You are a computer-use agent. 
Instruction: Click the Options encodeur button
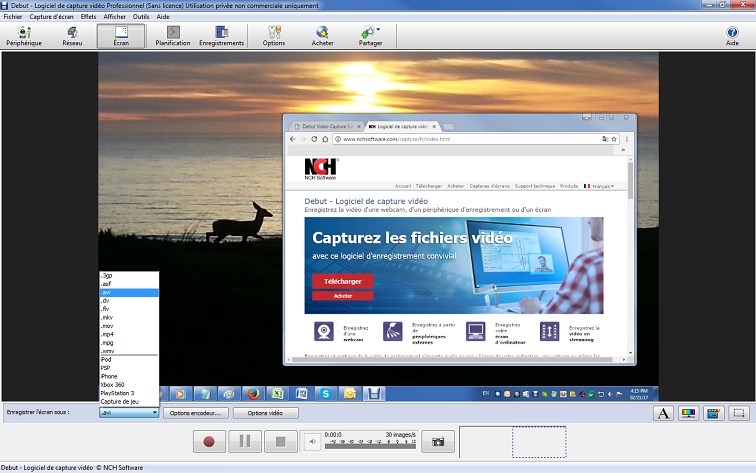tap(196, 413)
